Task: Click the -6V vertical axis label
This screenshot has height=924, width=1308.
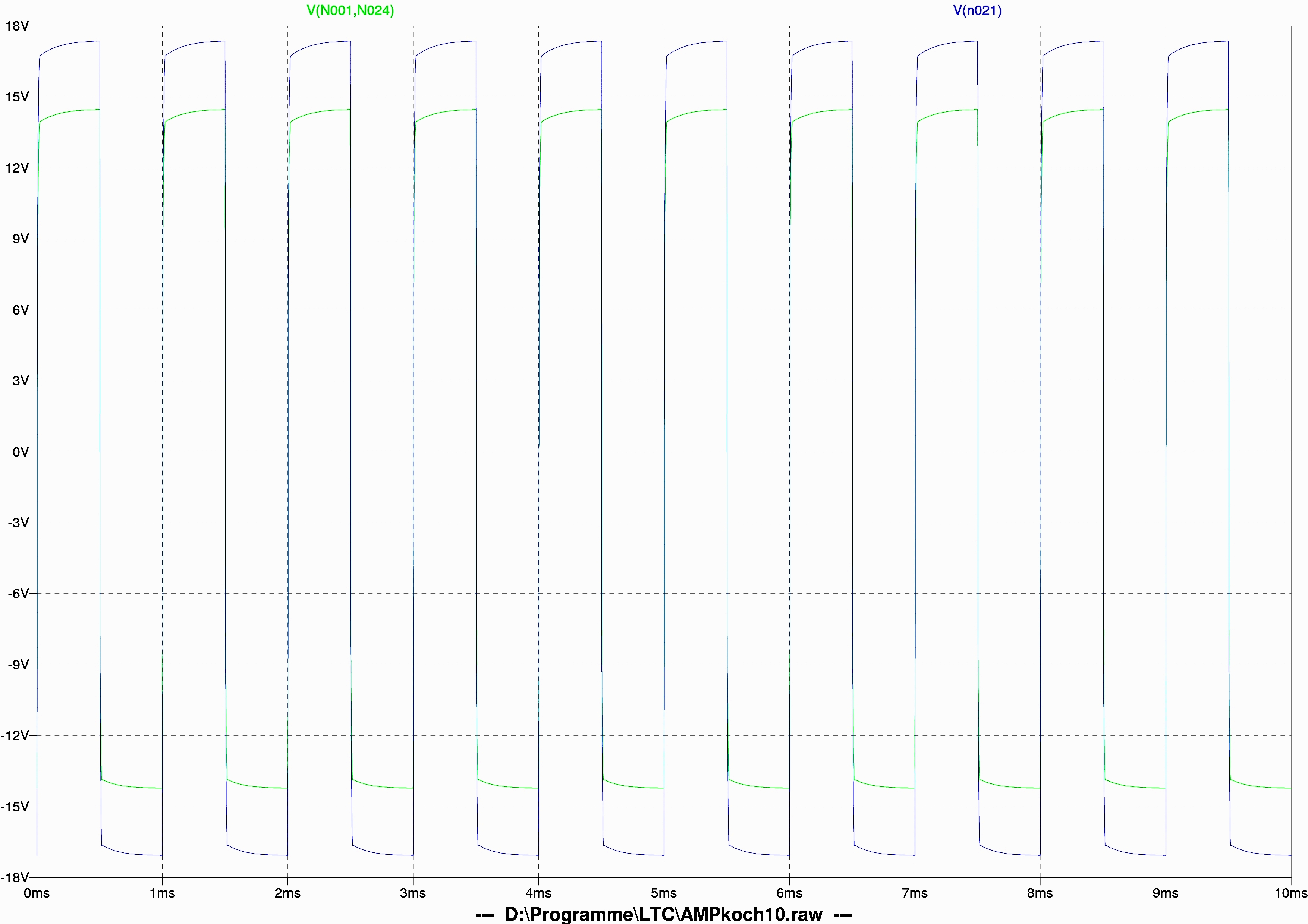Action: (18, 594)
